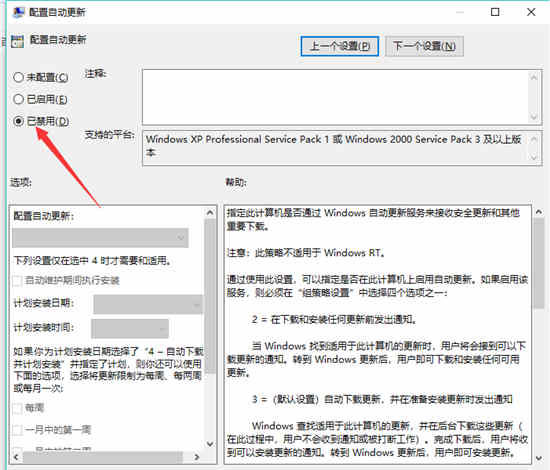Image resolution: width=550 pixels, height=470 pixels.
Task: Click the help panel vertical scrollbar thumb
Action: tap(538, 263)
